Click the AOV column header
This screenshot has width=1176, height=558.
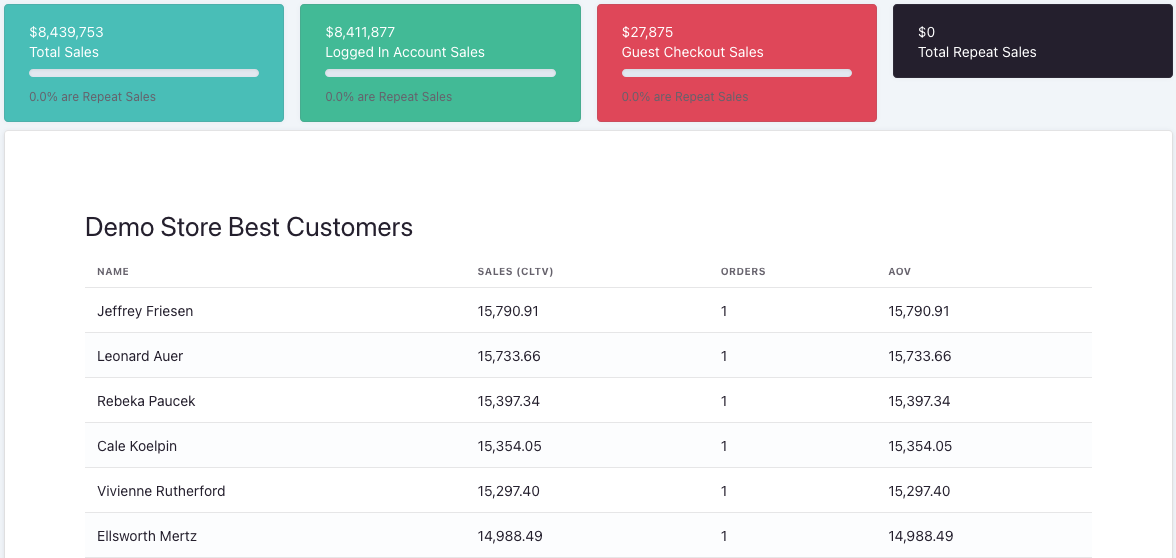click(x=899, y=272)
